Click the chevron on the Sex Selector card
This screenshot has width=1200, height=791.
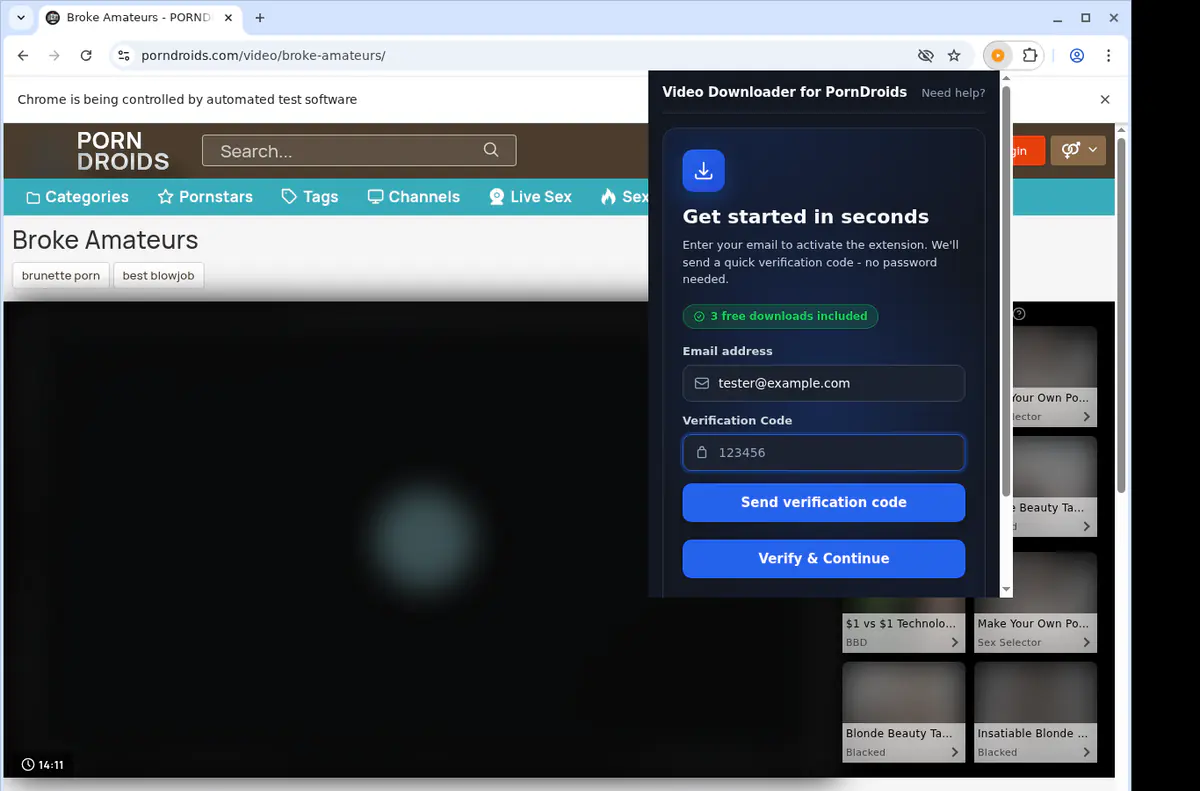[x=1087, y=643]
